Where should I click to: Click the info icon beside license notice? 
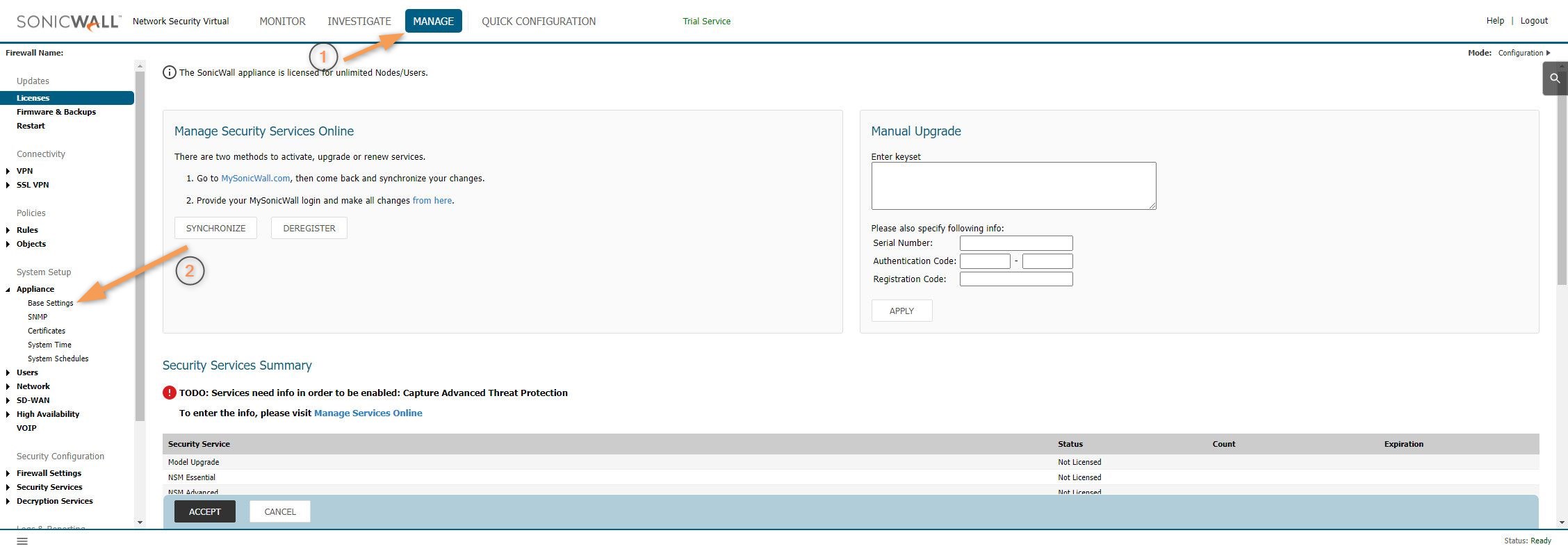(x=169, y=72)
